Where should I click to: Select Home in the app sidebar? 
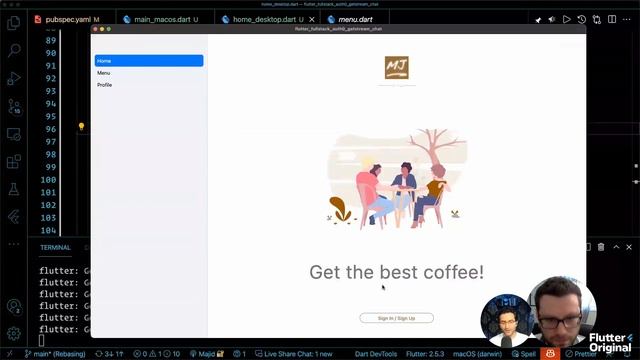tap(149, 61)
